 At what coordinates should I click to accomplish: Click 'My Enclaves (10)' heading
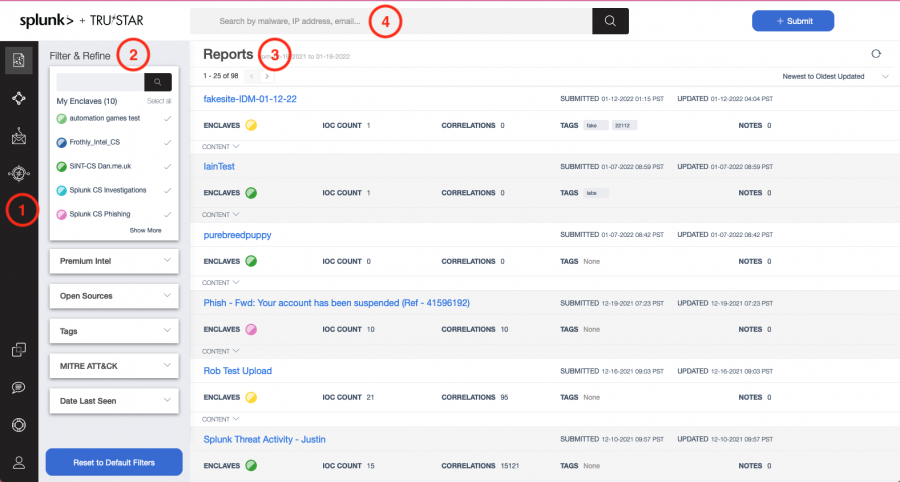pyautogui.click(x=87, y=101)
